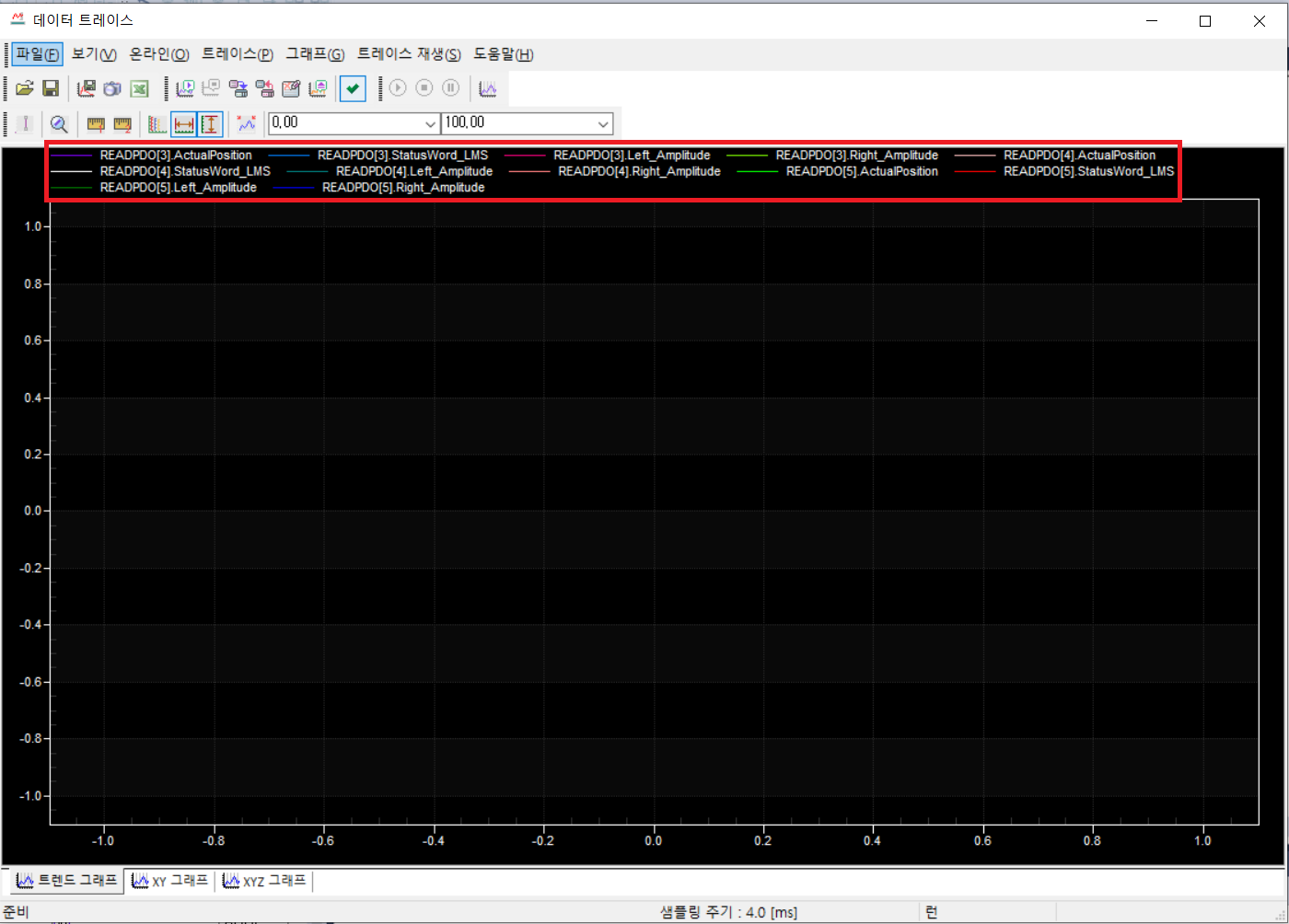Toggle the green checkmark toolbar button
1289x924 pixels.
[353, 88]
